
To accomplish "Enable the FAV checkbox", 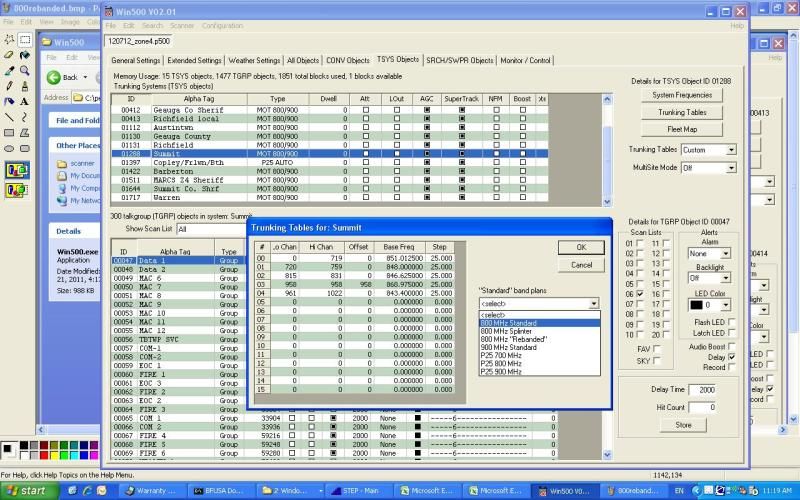I will click(657, 349).
